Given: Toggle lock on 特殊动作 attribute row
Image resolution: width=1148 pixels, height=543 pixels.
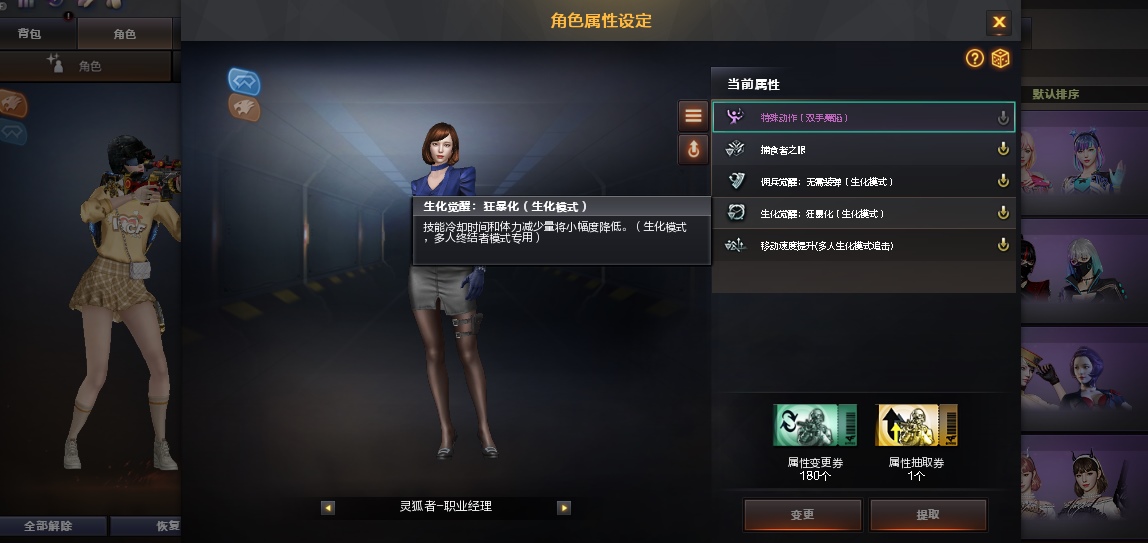Looking at the screenshot, I should (x=1003, y=117).
